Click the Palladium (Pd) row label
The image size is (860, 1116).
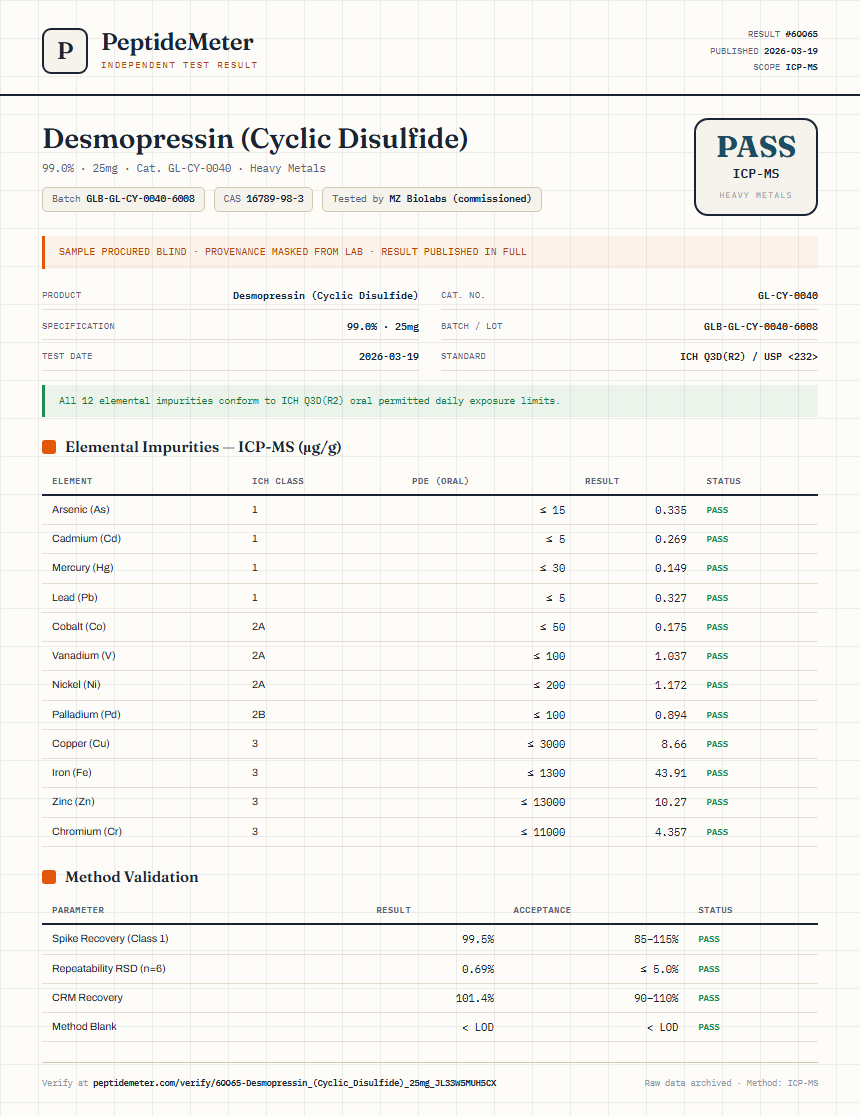[86, 715]
